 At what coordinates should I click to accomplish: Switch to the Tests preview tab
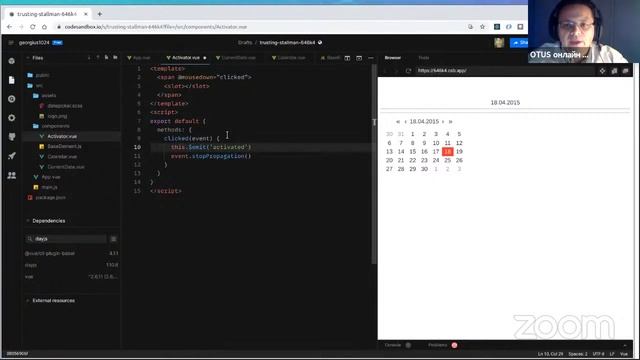[x=424, y=58]
